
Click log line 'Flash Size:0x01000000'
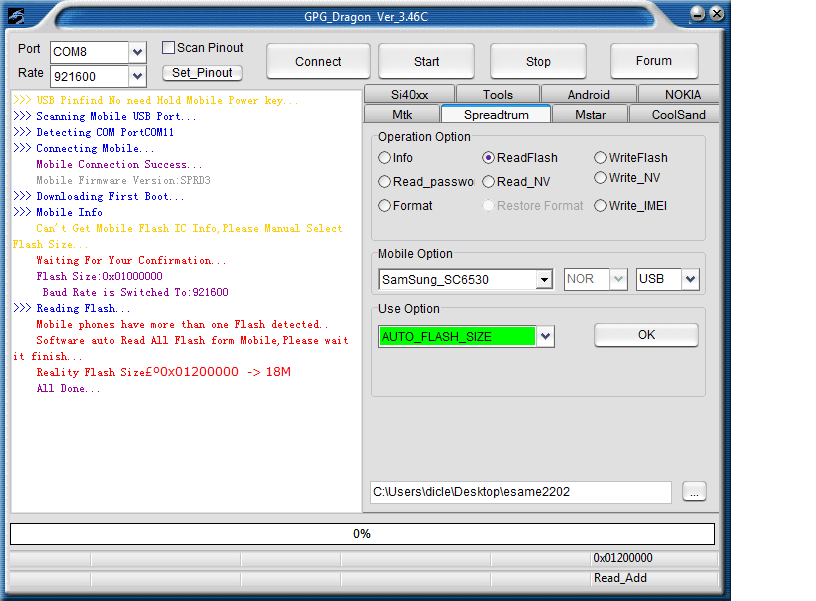pyautogui.click(x=99, y=276)
